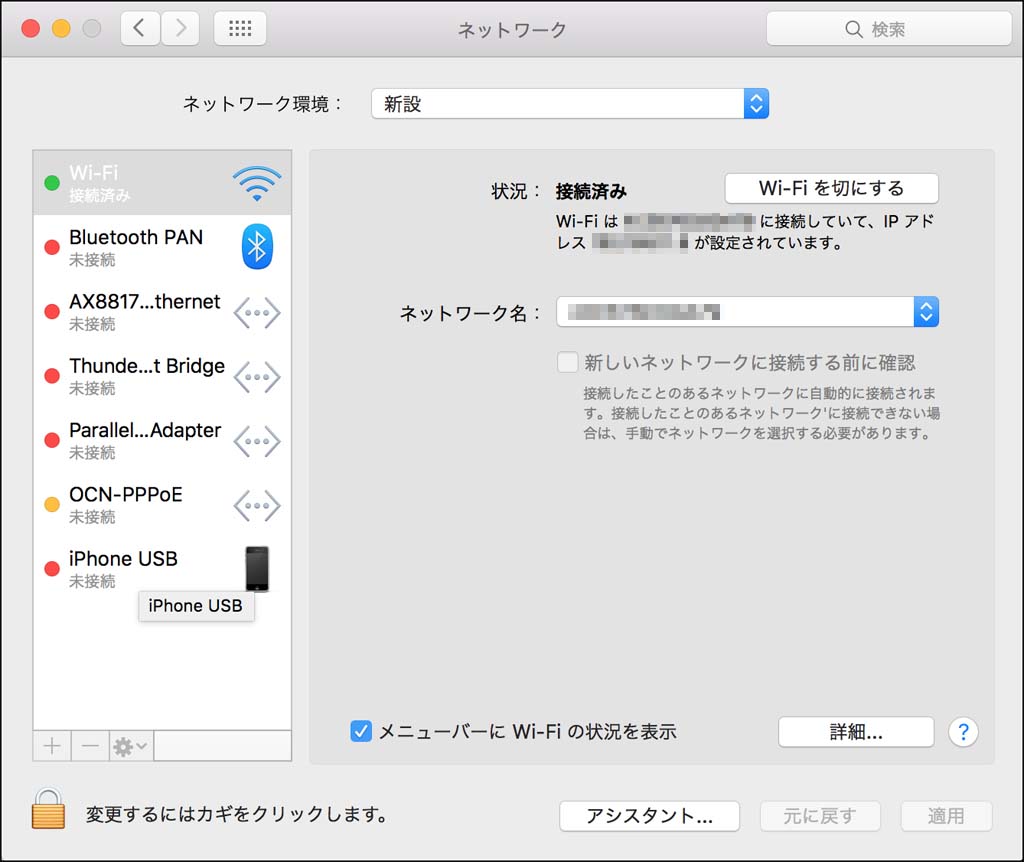Screen dimensions: 1024x862
Task: Click the OCN-PPPoE connection icon
Action: 257,505
